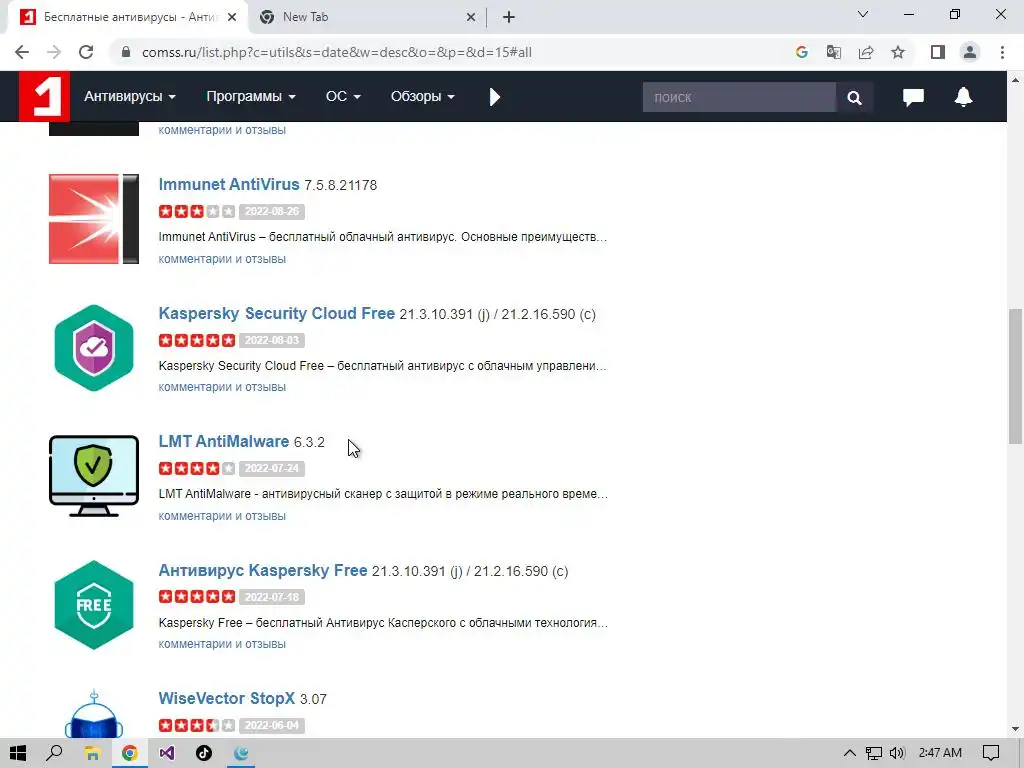Translate this page icon
The width and height of the screenshot is (1024, 768).
point(834,52)
